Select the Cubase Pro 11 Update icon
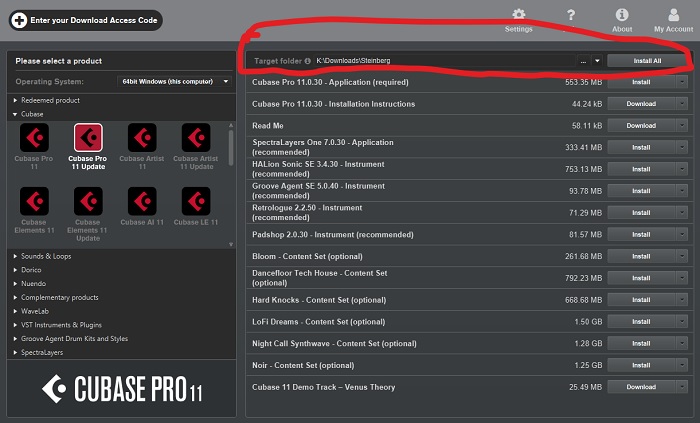700x423 pixels. (88, 138)
